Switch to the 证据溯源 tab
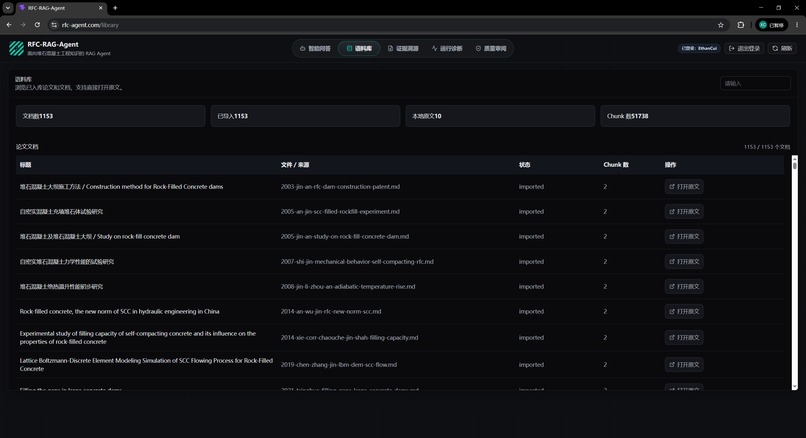Screen dimensions: 806x438 point(403,48)
